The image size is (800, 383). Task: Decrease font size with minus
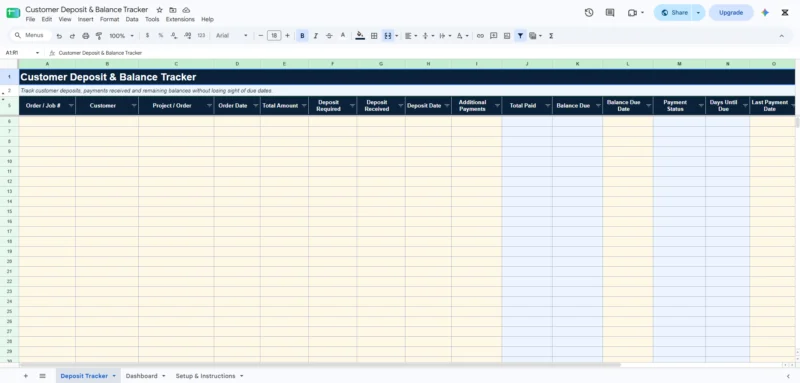[x=261, y=36]
